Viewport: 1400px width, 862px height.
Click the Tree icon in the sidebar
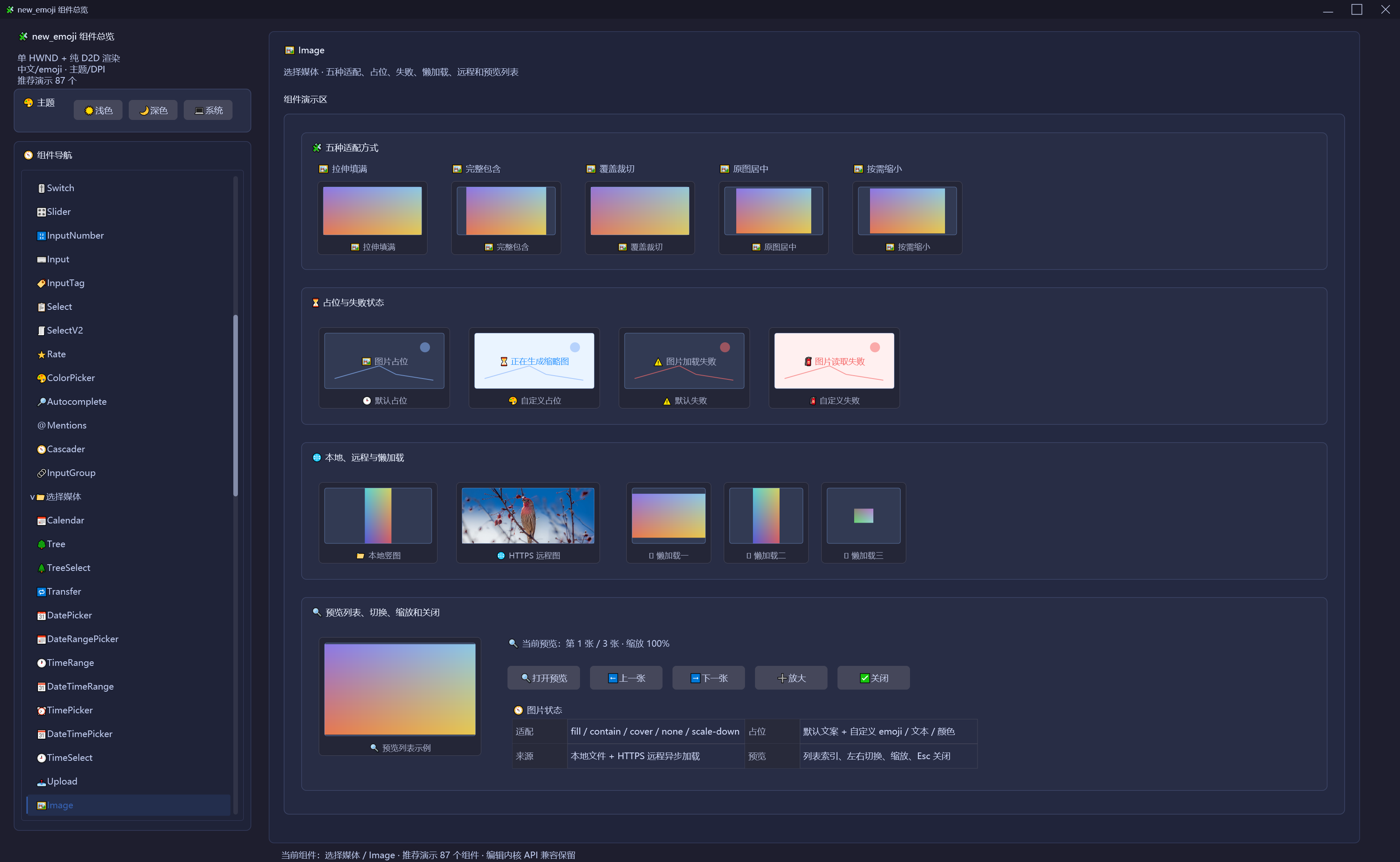(x=41, y=544)
